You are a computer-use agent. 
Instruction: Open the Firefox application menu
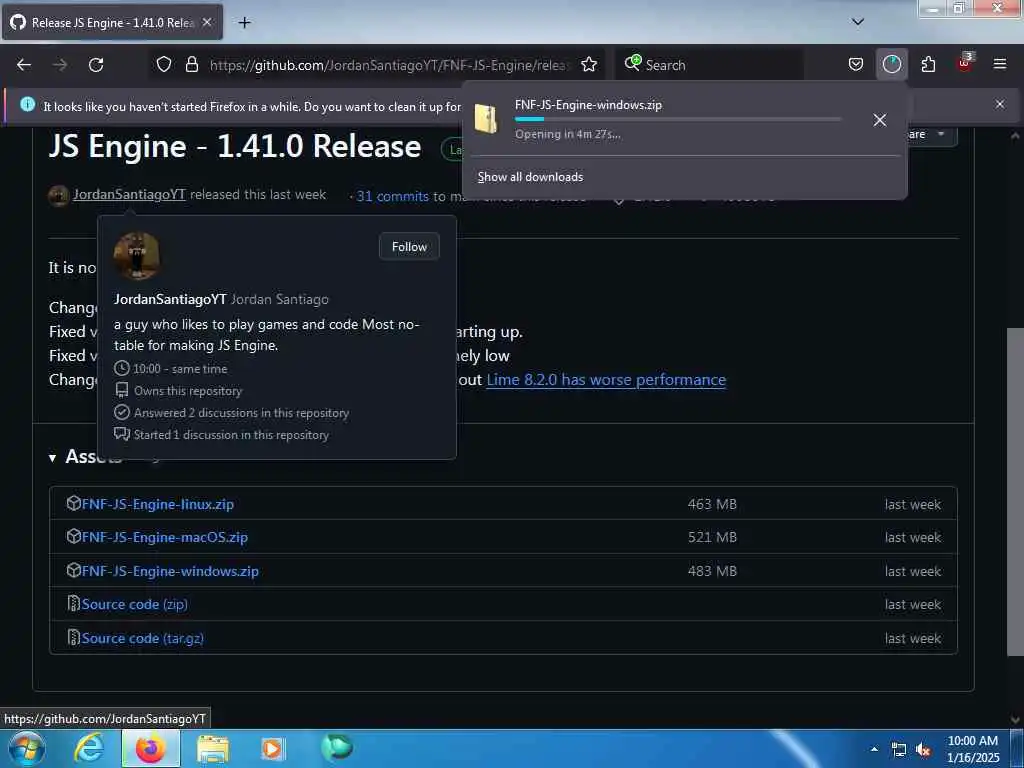1000,64
